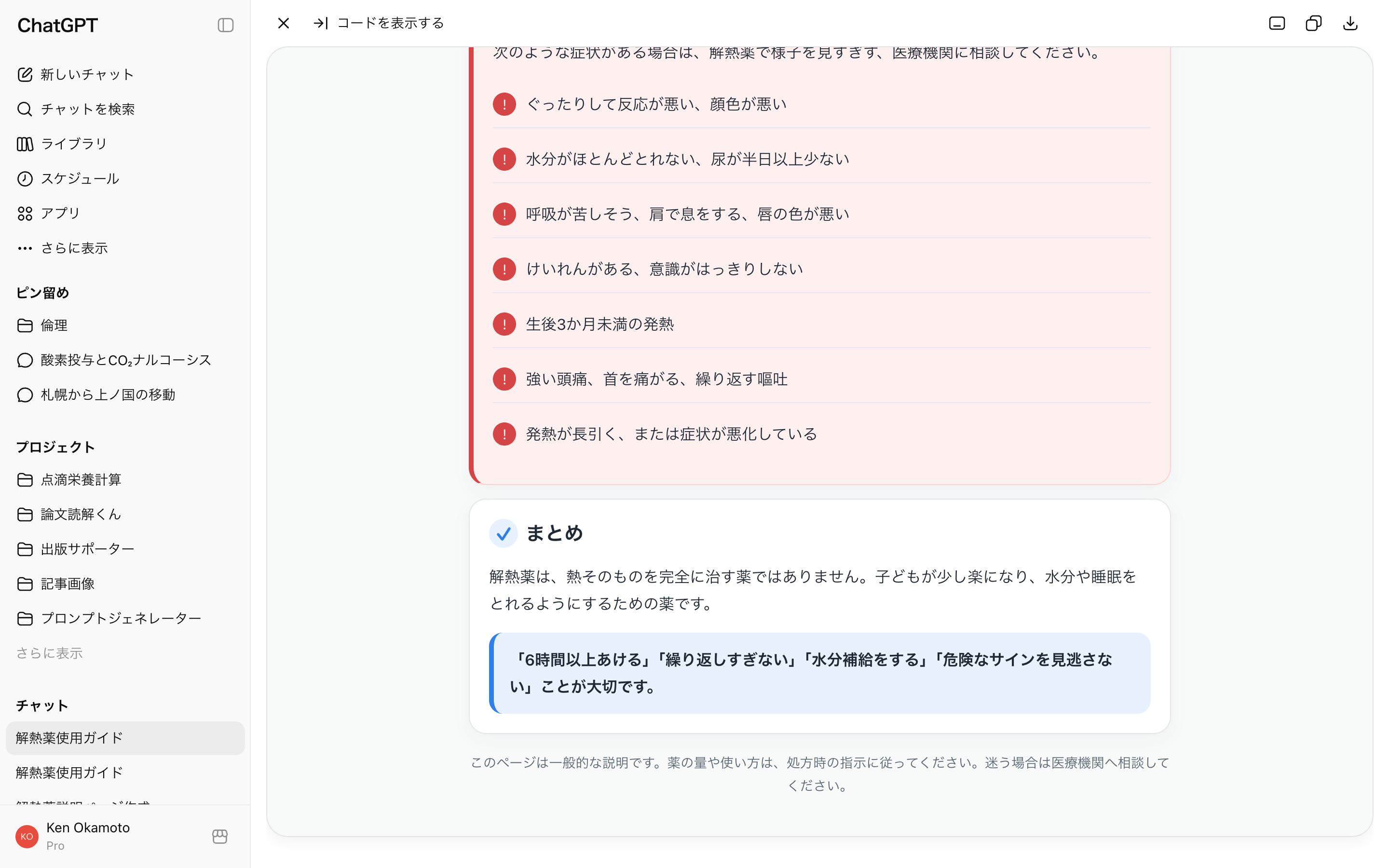Click text けいれんがある、意識がはっきりしない

click(664, 269)
